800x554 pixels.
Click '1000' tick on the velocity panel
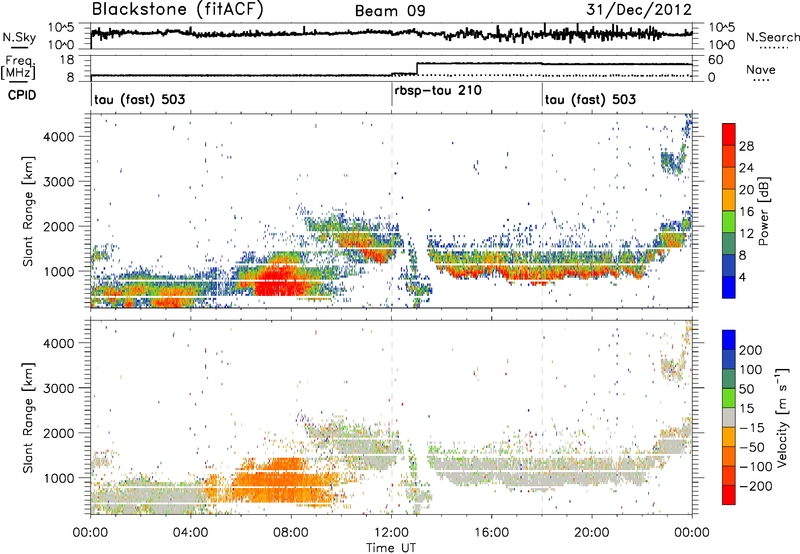(x=58, y=479)
